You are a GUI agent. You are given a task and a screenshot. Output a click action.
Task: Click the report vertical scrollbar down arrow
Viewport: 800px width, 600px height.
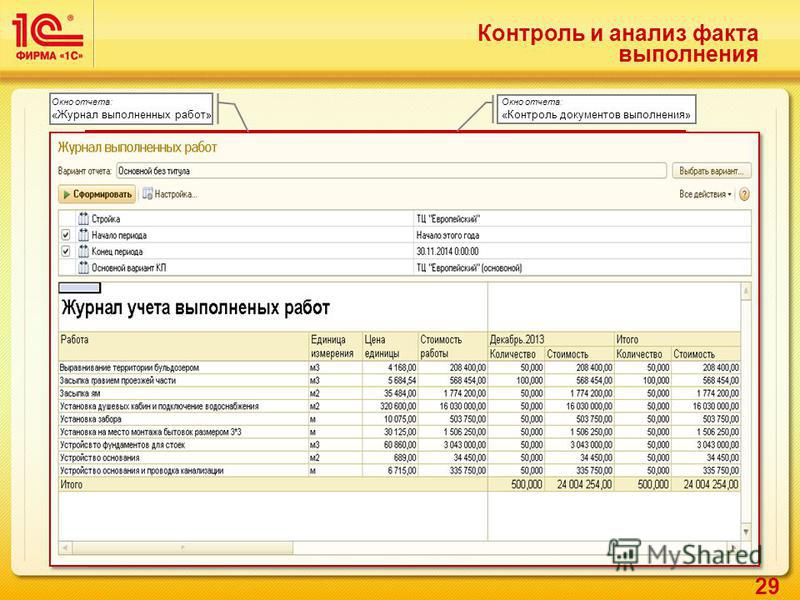(x=746, y=532)
